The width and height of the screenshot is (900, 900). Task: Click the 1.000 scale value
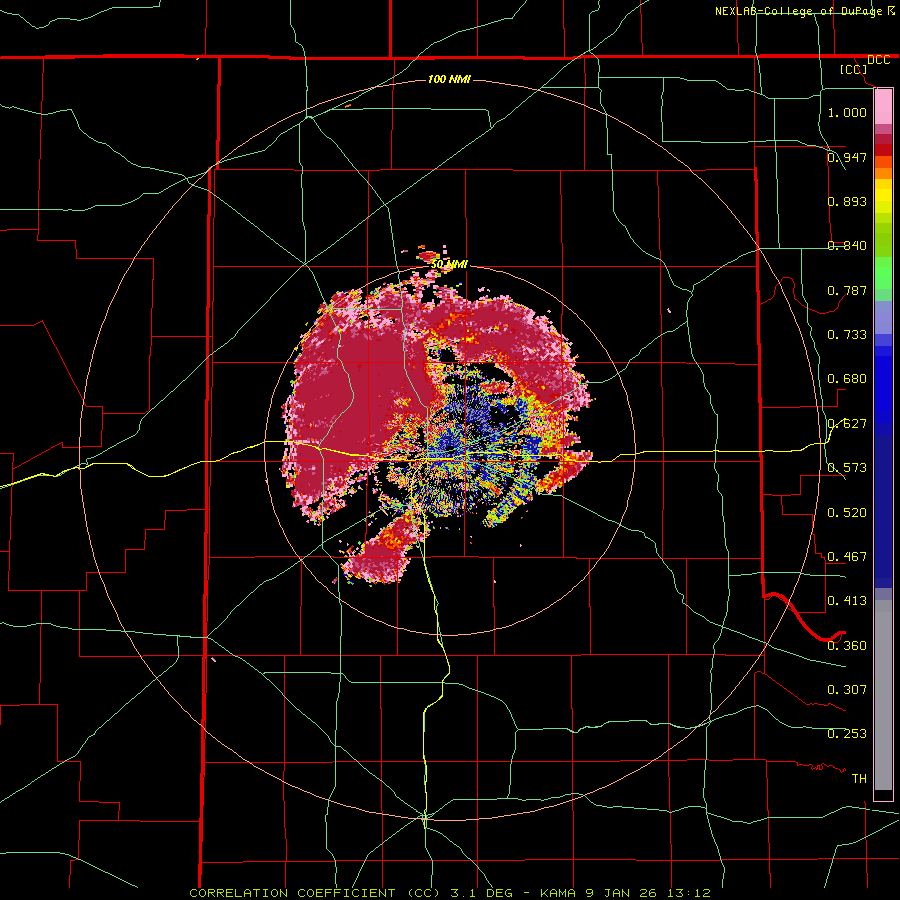click(847, 112)
